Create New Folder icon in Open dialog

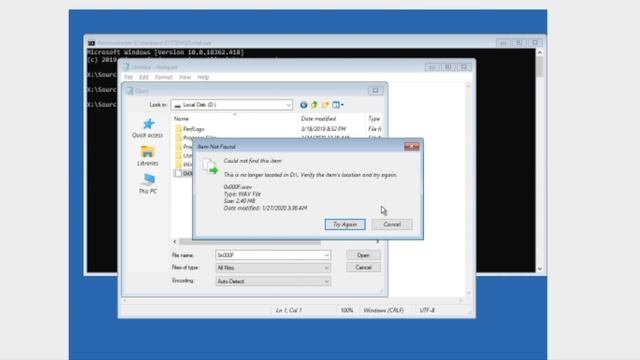(x=325, y=105)
